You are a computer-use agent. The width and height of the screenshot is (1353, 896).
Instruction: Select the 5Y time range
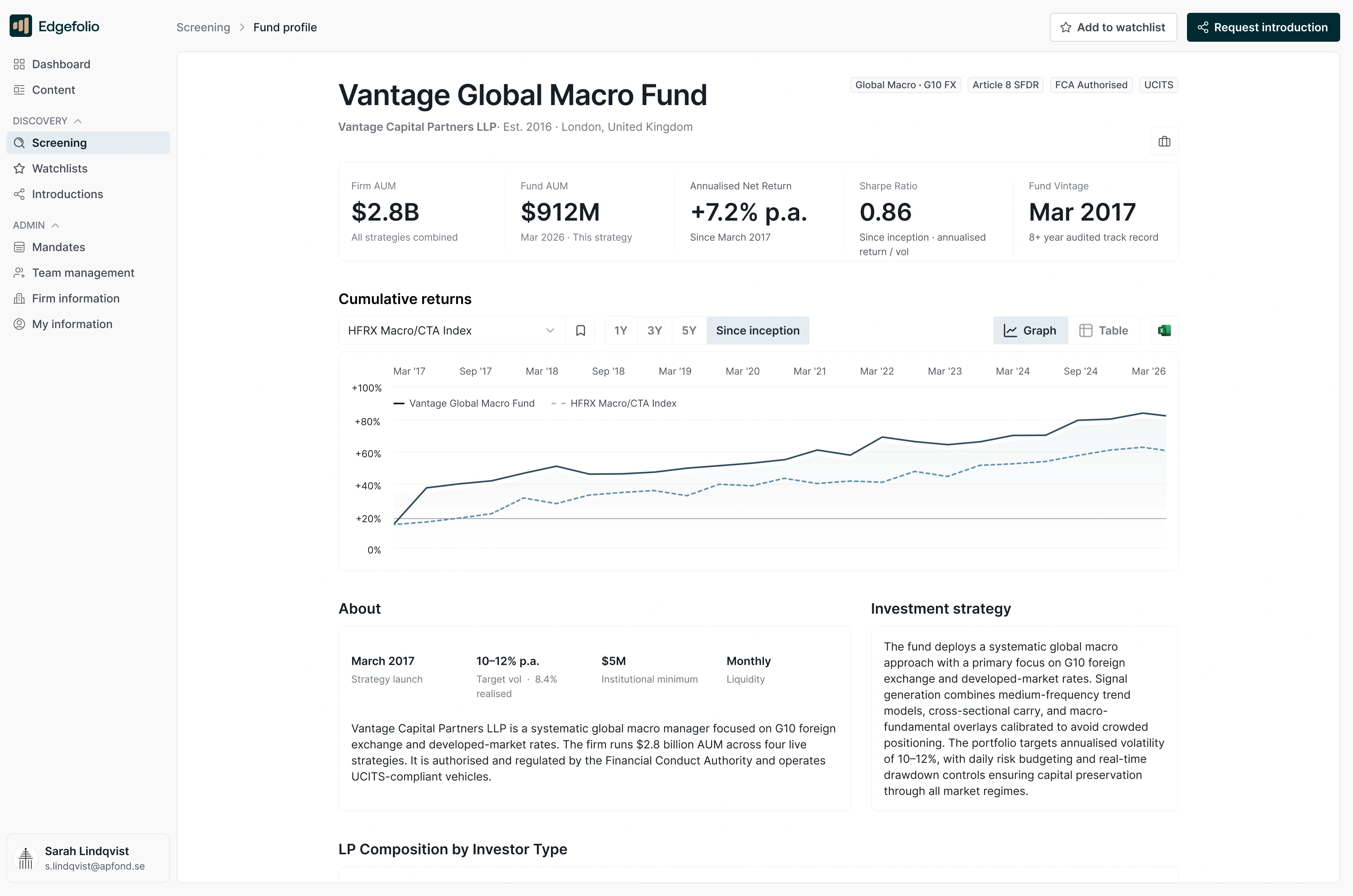(x=689, y=330)
